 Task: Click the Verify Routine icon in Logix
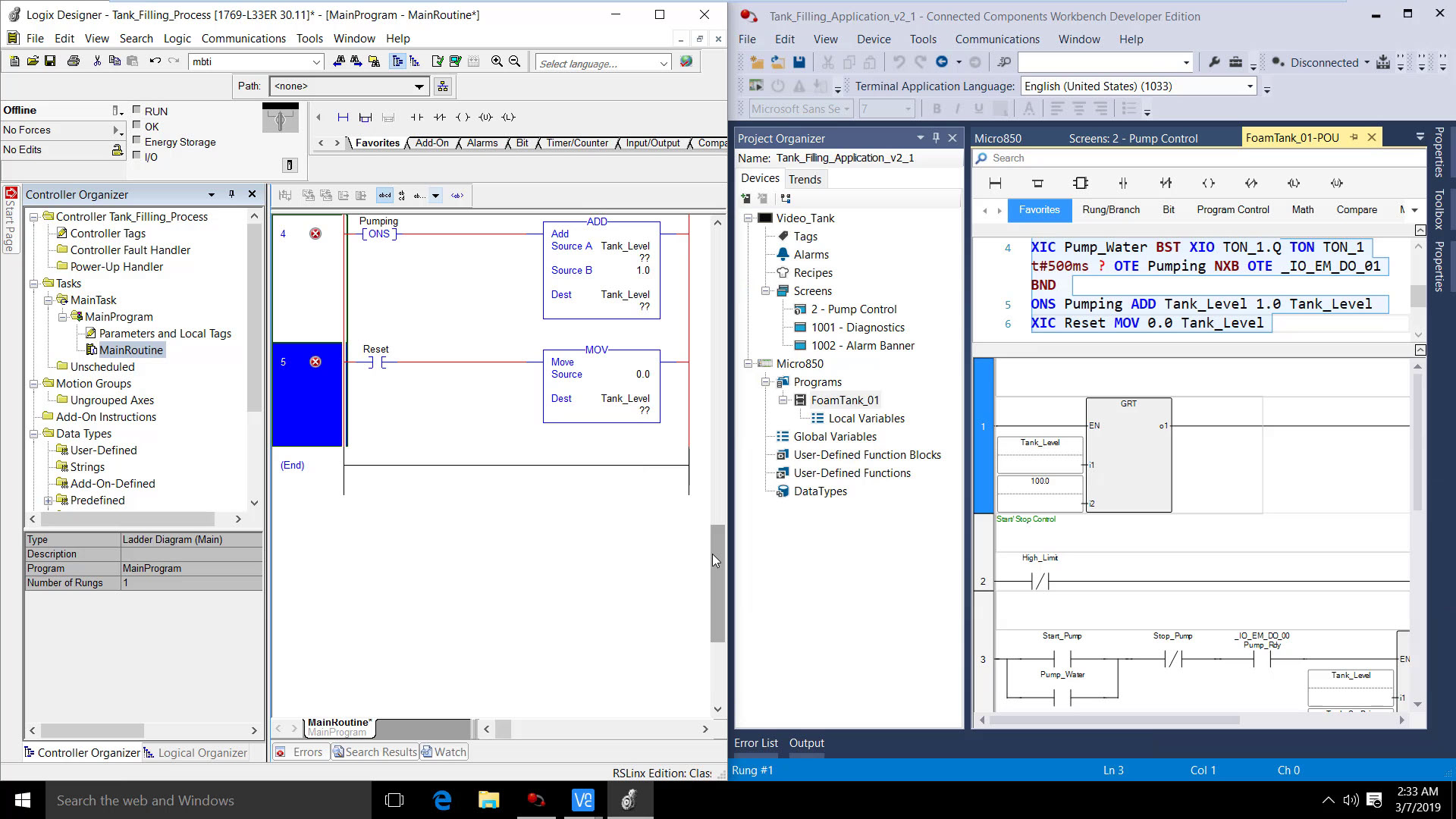coord(438,61)
